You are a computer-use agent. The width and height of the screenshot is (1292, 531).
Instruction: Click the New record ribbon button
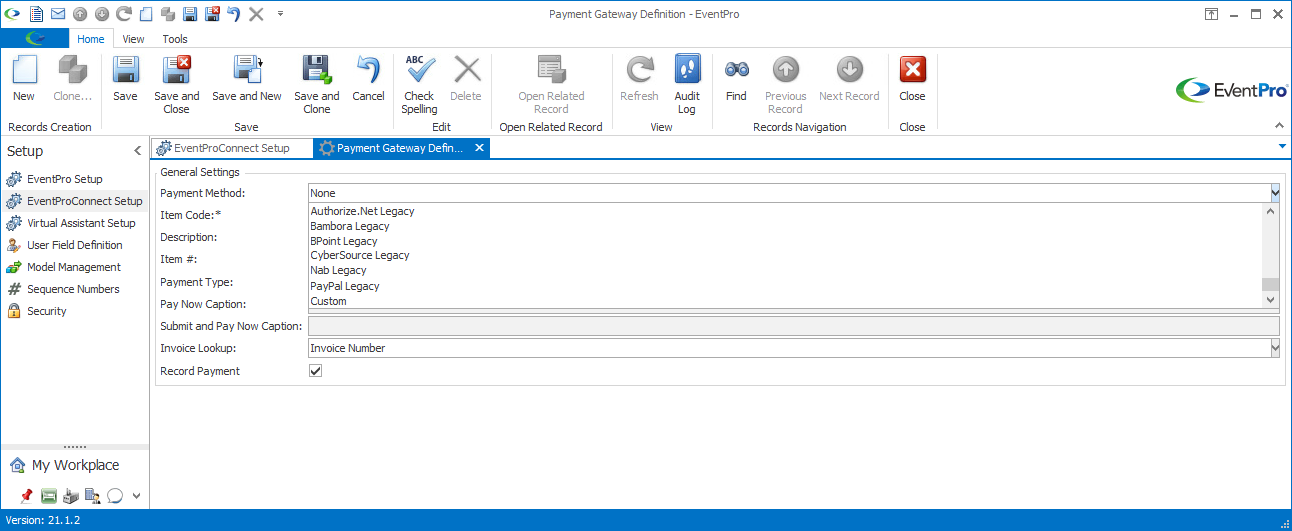click(x=24, y=79)
